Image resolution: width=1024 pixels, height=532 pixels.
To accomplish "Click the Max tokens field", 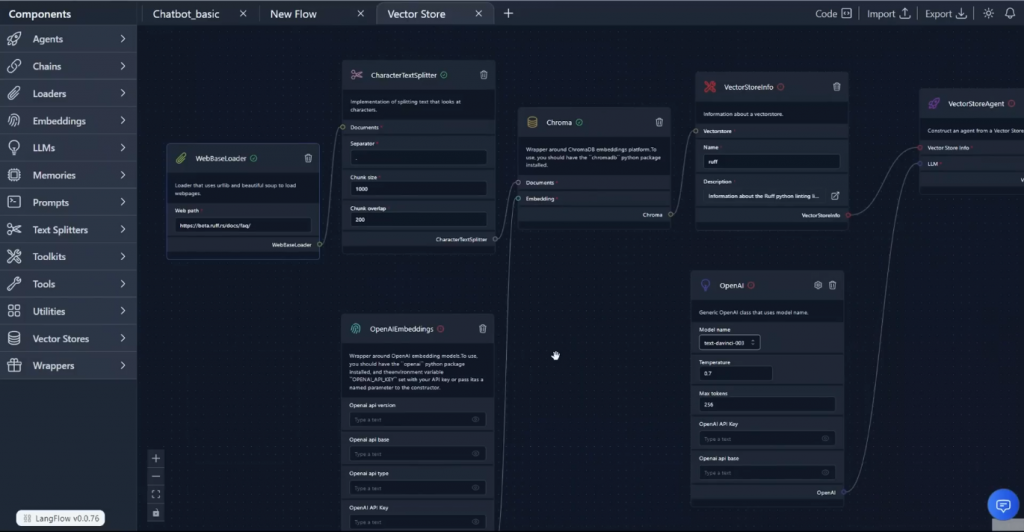I will (767, 405).
